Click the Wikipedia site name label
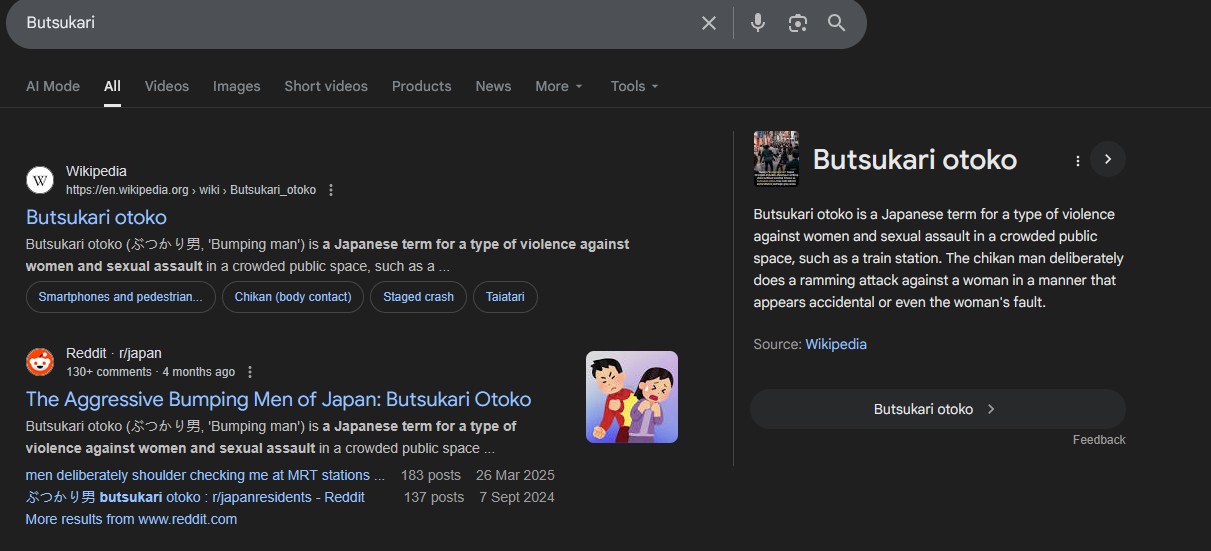Viewport: 1211px width, 551px height. click(x=96, y=171)
